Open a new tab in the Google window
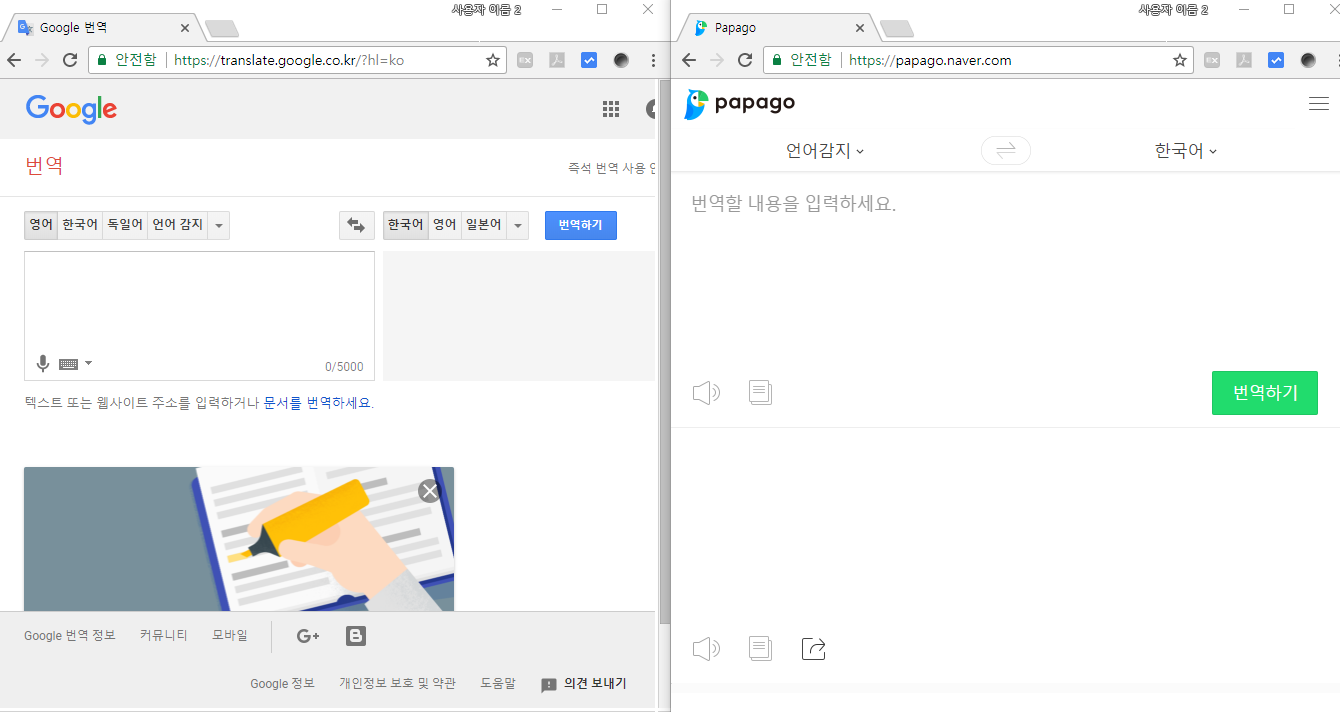Viewport: 1340px width, 712px height. [221, 28]
